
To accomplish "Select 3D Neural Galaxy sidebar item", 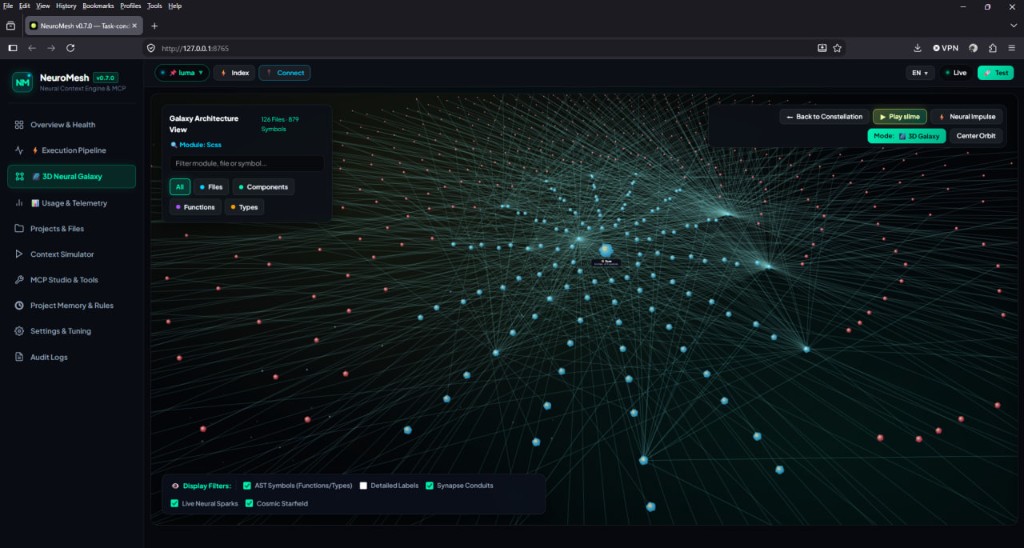I will tap(72, 176).
